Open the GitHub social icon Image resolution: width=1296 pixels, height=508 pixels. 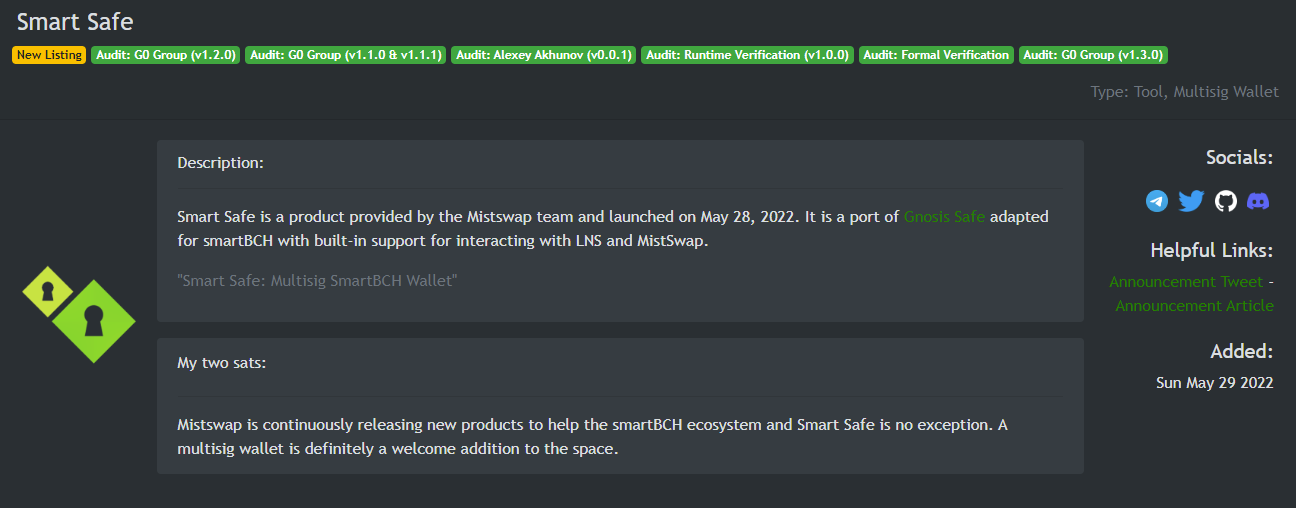pyautogui.click(x=1226, y=201)
